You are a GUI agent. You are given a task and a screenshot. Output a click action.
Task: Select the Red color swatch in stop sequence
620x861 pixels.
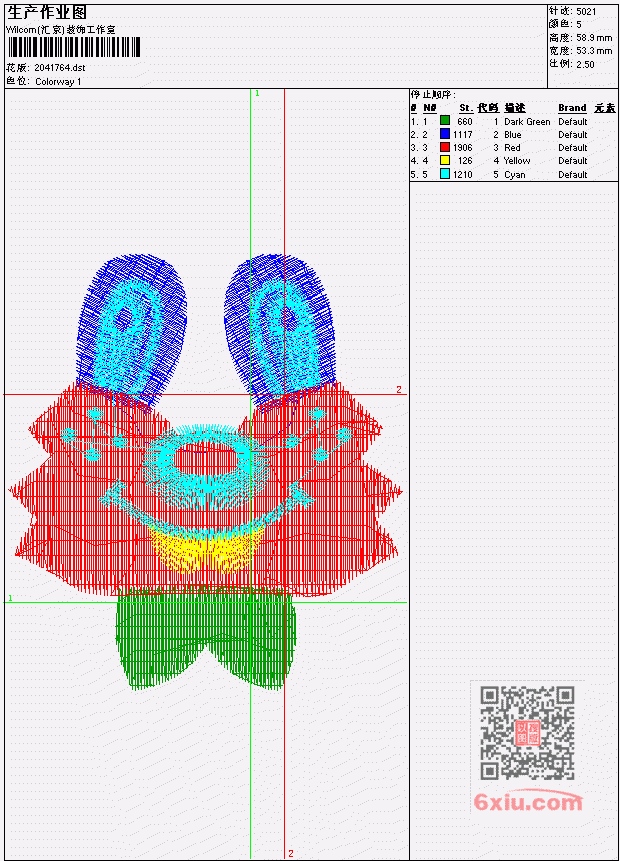click(445, 147)
